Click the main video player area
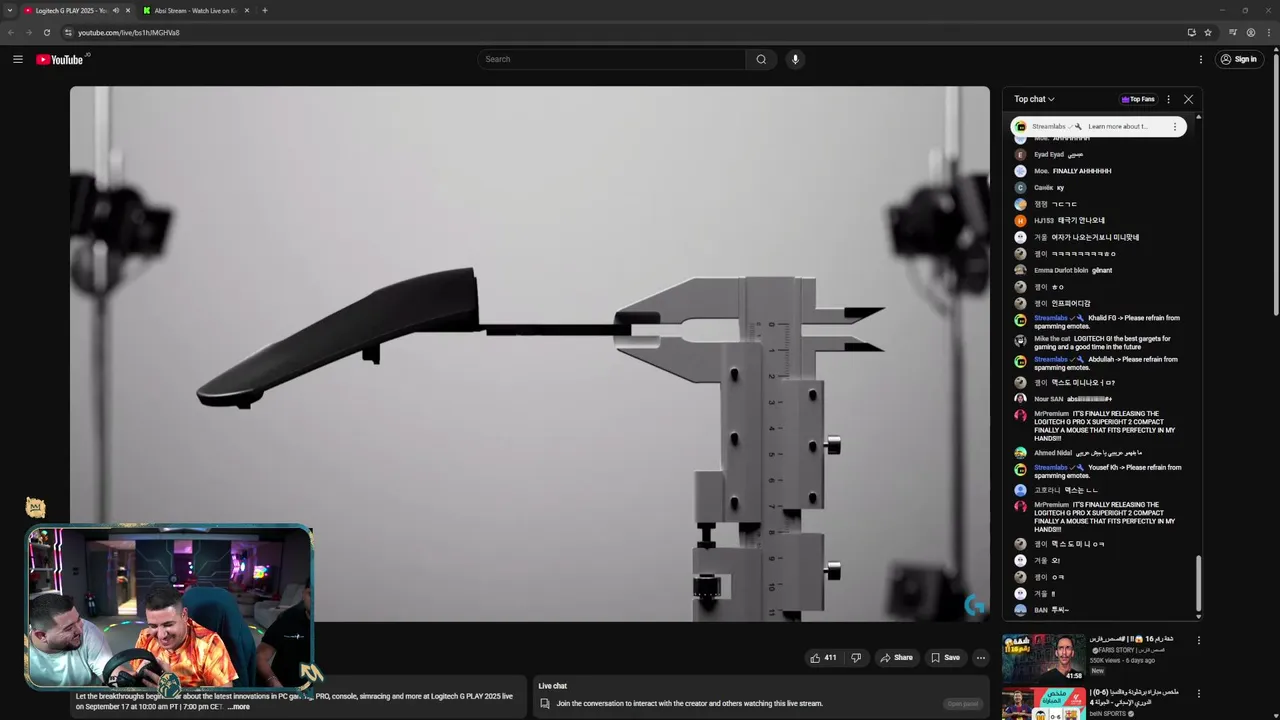The image size is (1280, 720). pos(530,354)
